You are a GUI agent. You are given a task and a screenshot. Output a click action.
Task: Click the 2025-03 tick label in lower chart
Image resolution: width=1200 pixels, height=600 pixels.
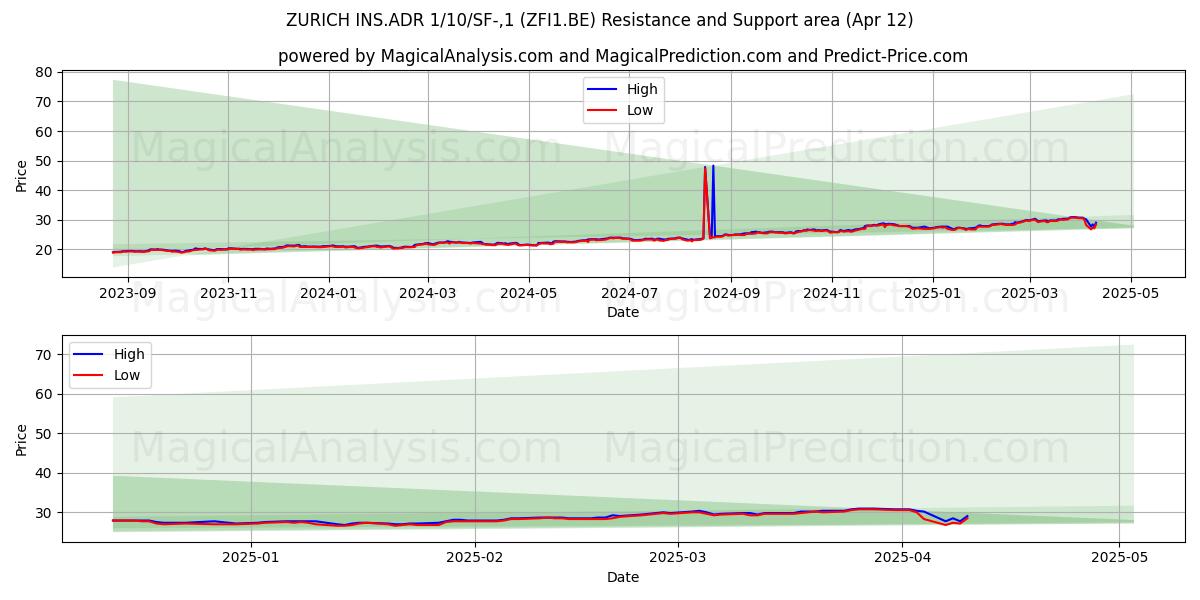pyautogui.click(x=678, y=558)
